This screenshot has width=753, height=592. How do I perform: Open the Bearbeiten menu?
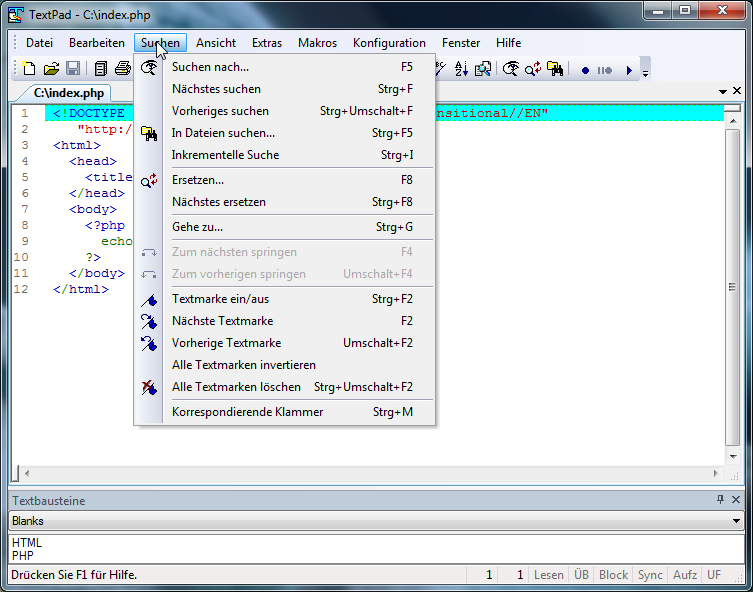tap(97, 43)
